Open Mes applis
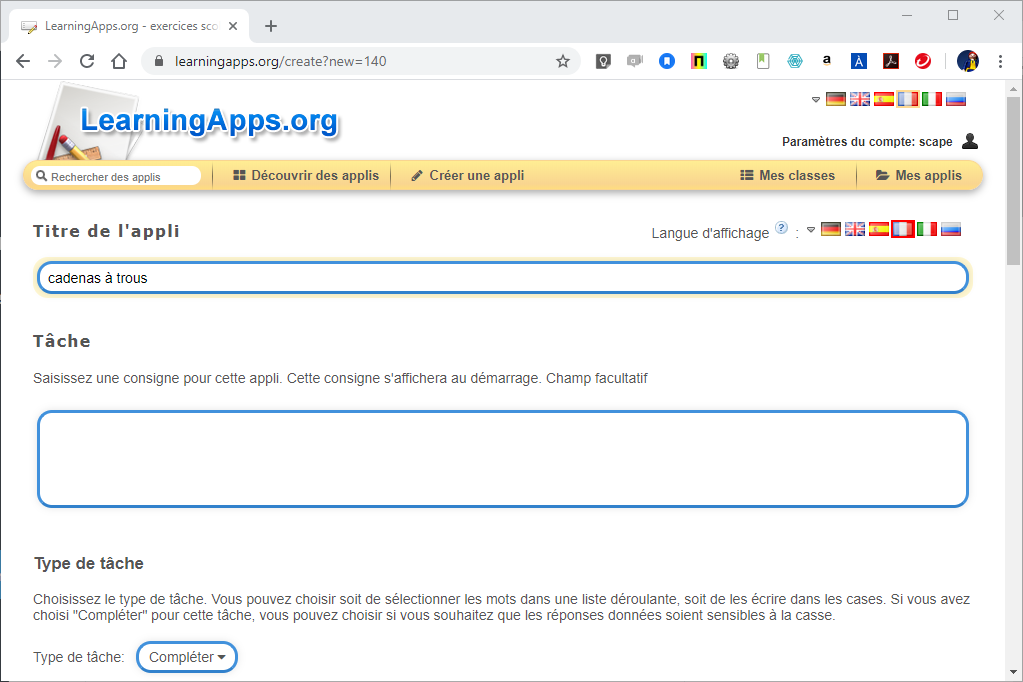Viewport: 1023px width, 682px height. [x=919, y=176]
